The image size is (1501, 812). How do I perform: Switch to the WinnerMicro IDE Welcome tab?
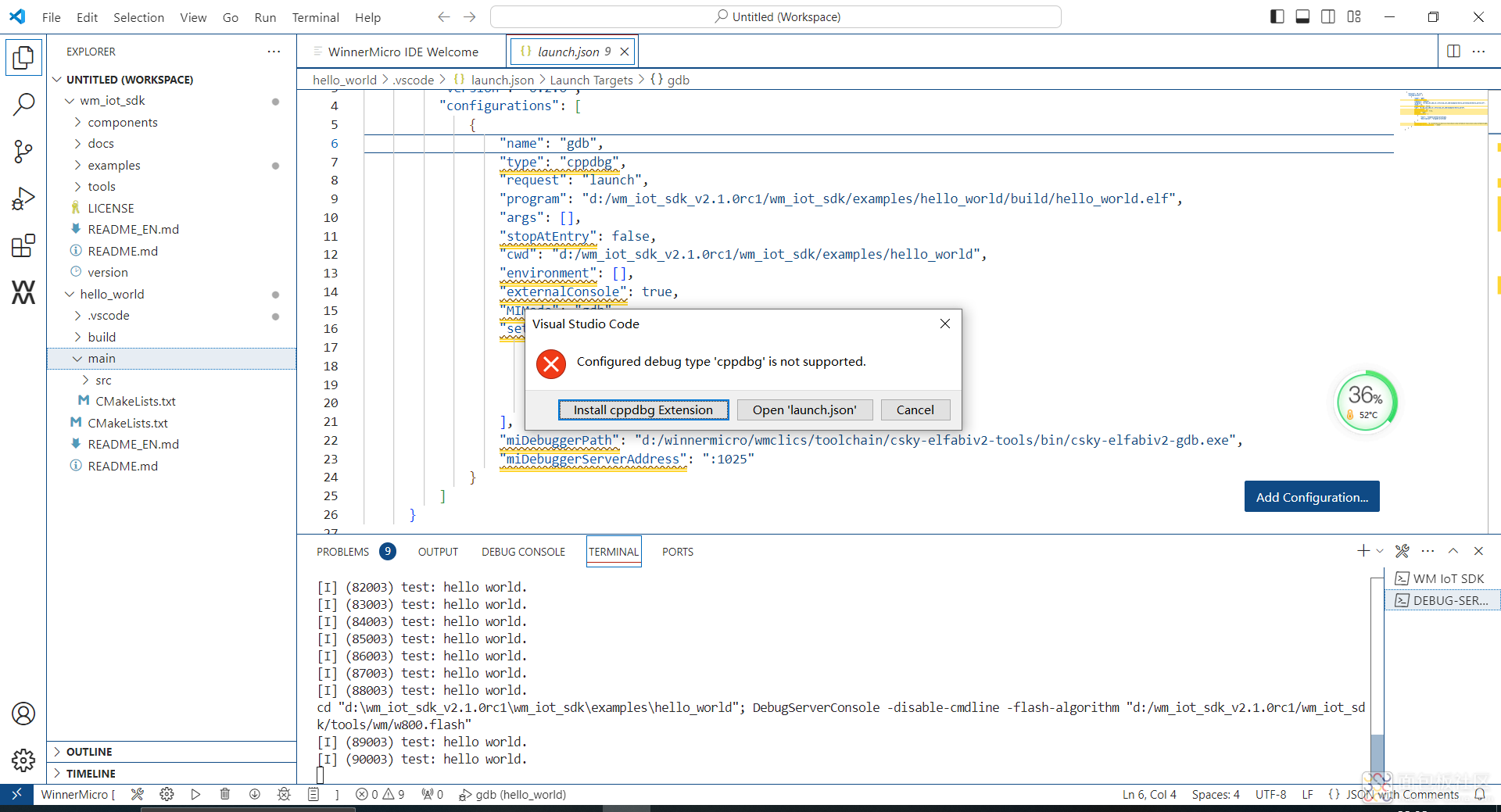402,52
